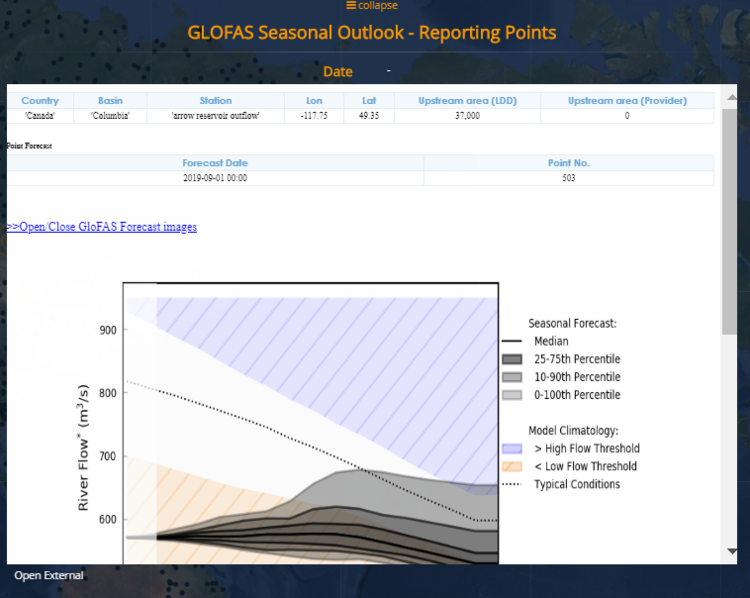Click the 25-75th Percentile legend swatch

pyautogui.click(x=512, y=359)
